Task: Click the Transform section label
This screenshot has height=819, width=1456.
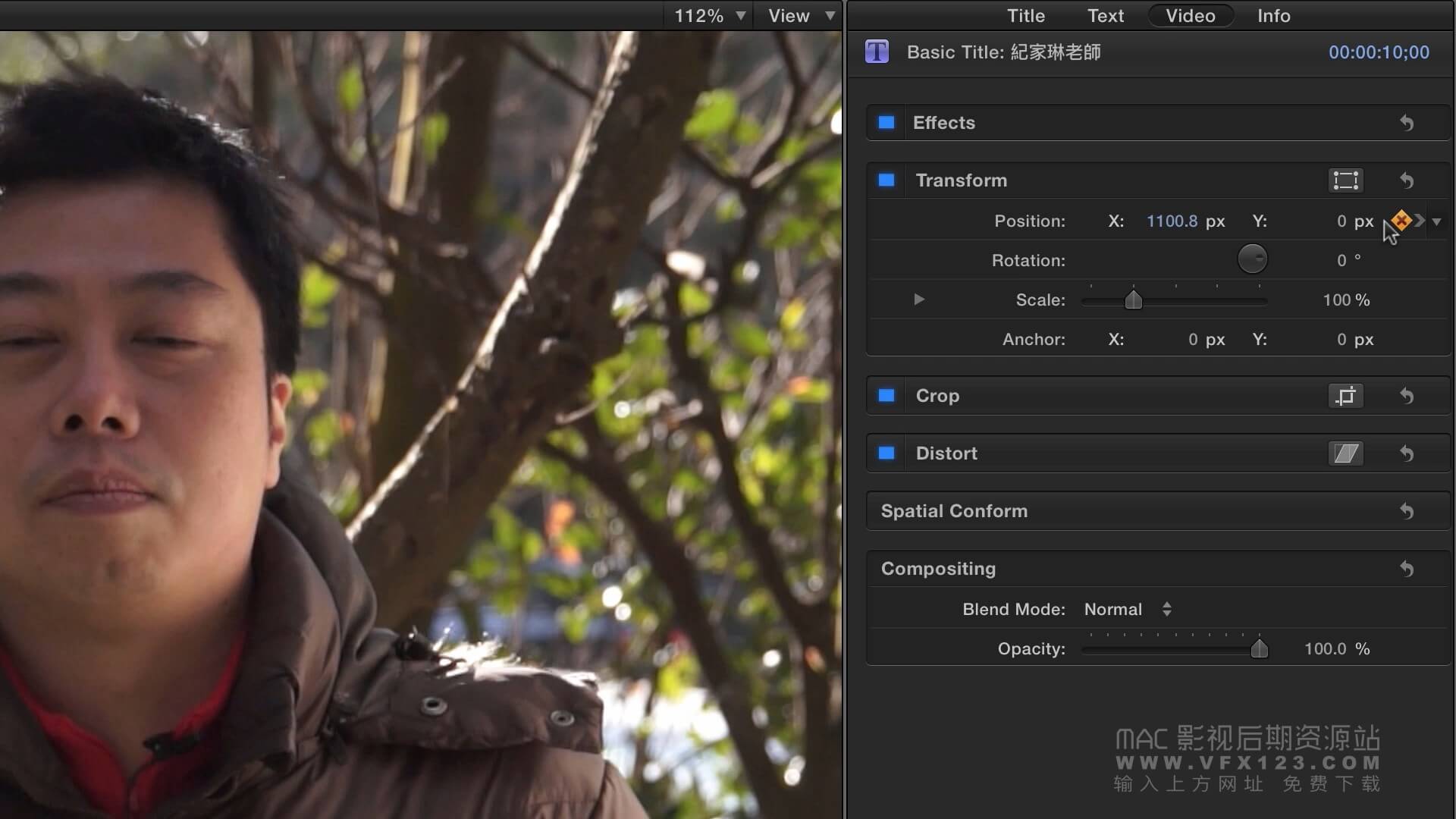Action: point(962,180)
